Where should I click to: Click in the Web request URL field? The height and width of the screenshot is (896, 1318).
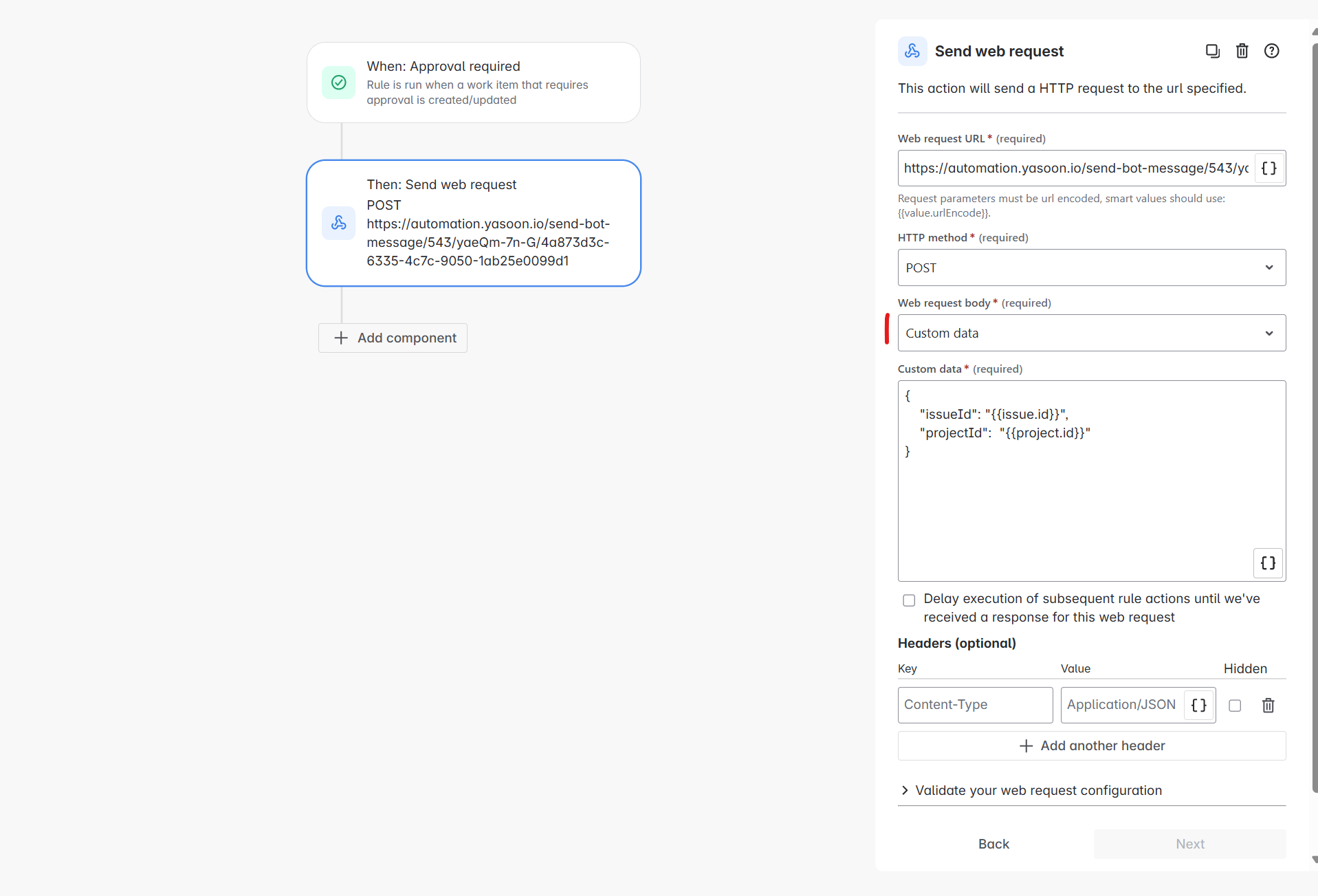(1075, 168)
